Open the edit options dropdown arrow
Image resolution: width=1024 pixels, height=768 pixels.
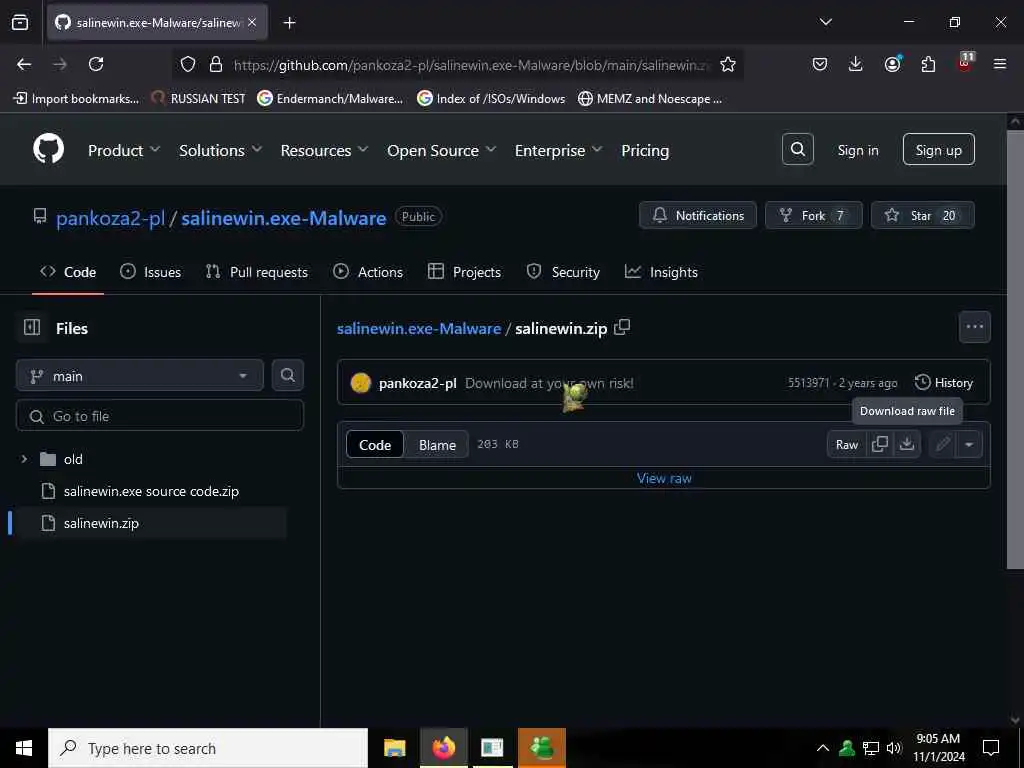coord(969,445)
